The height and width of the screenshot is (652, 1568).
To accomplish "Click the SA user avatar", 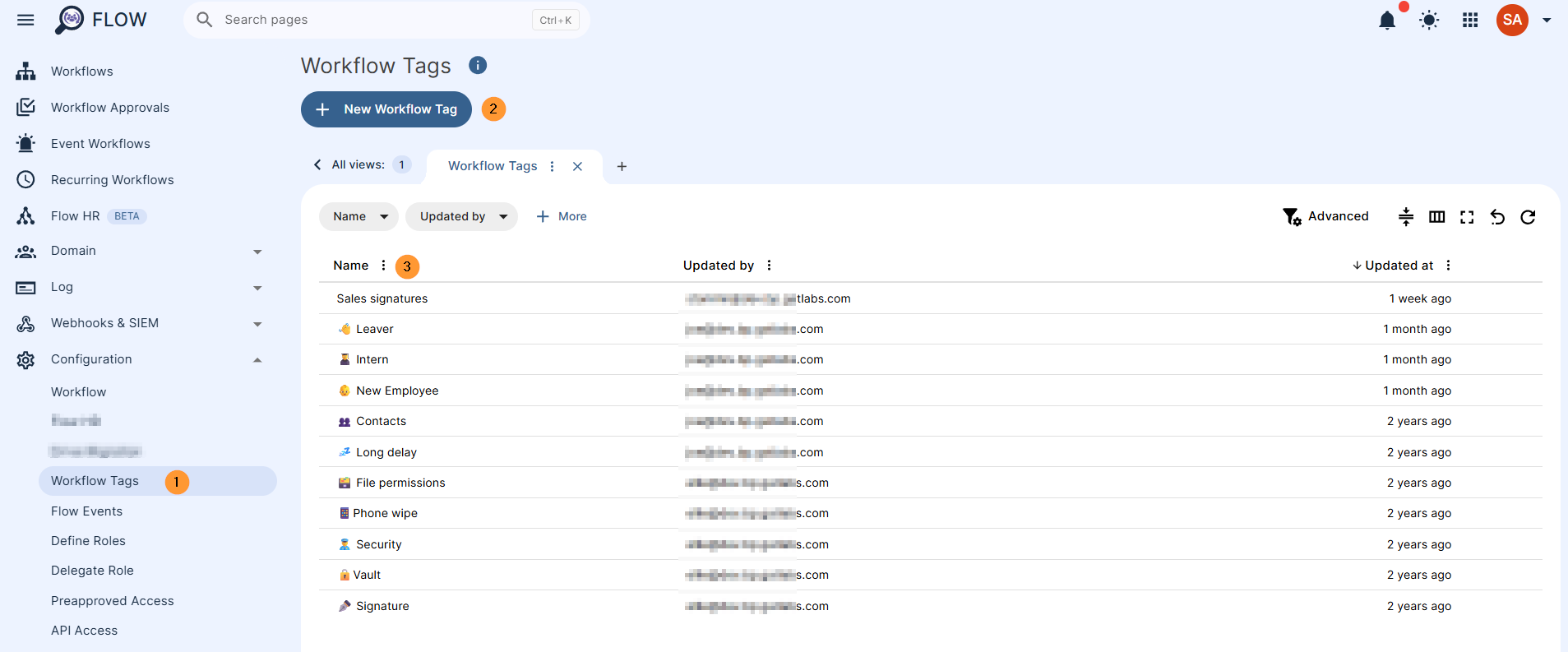I will [1512, 20].
